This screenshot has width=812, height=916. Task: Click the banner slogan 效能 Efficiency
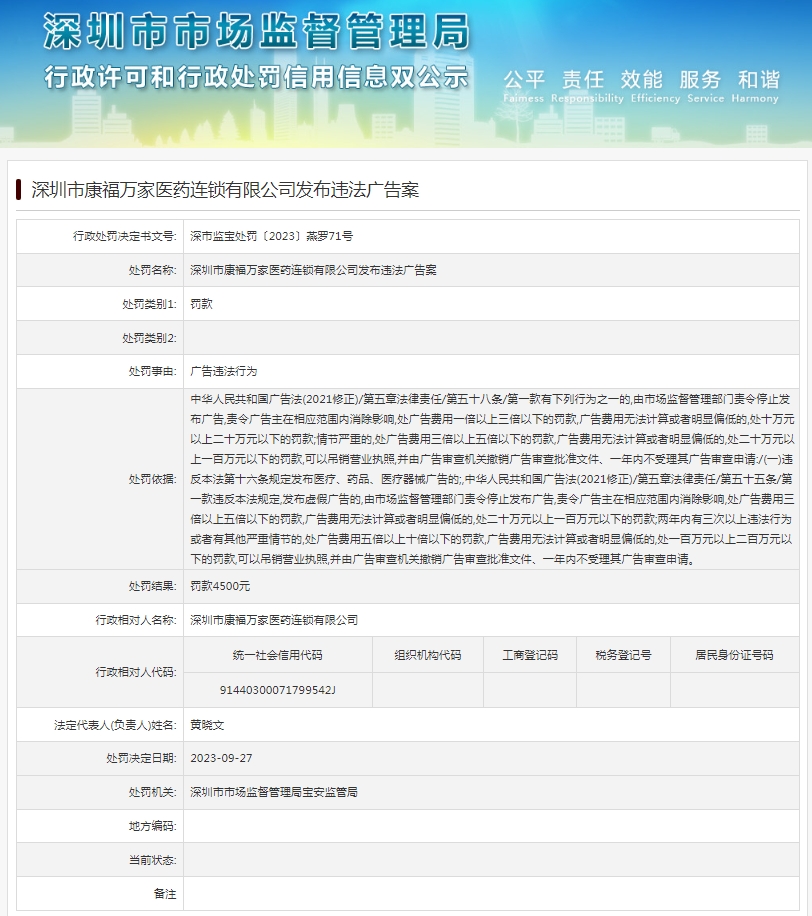(x=655, y=86)
